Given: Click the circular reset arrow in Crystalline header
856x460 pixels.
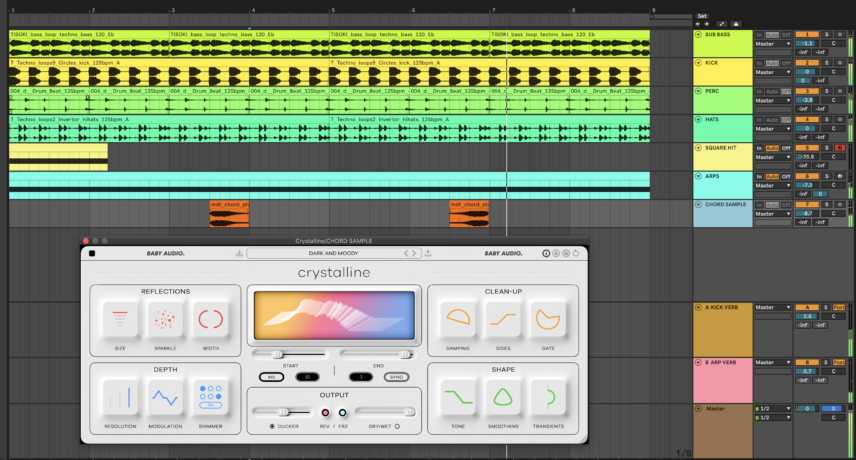Looking at the screenshot, I should tap(576, 253).
